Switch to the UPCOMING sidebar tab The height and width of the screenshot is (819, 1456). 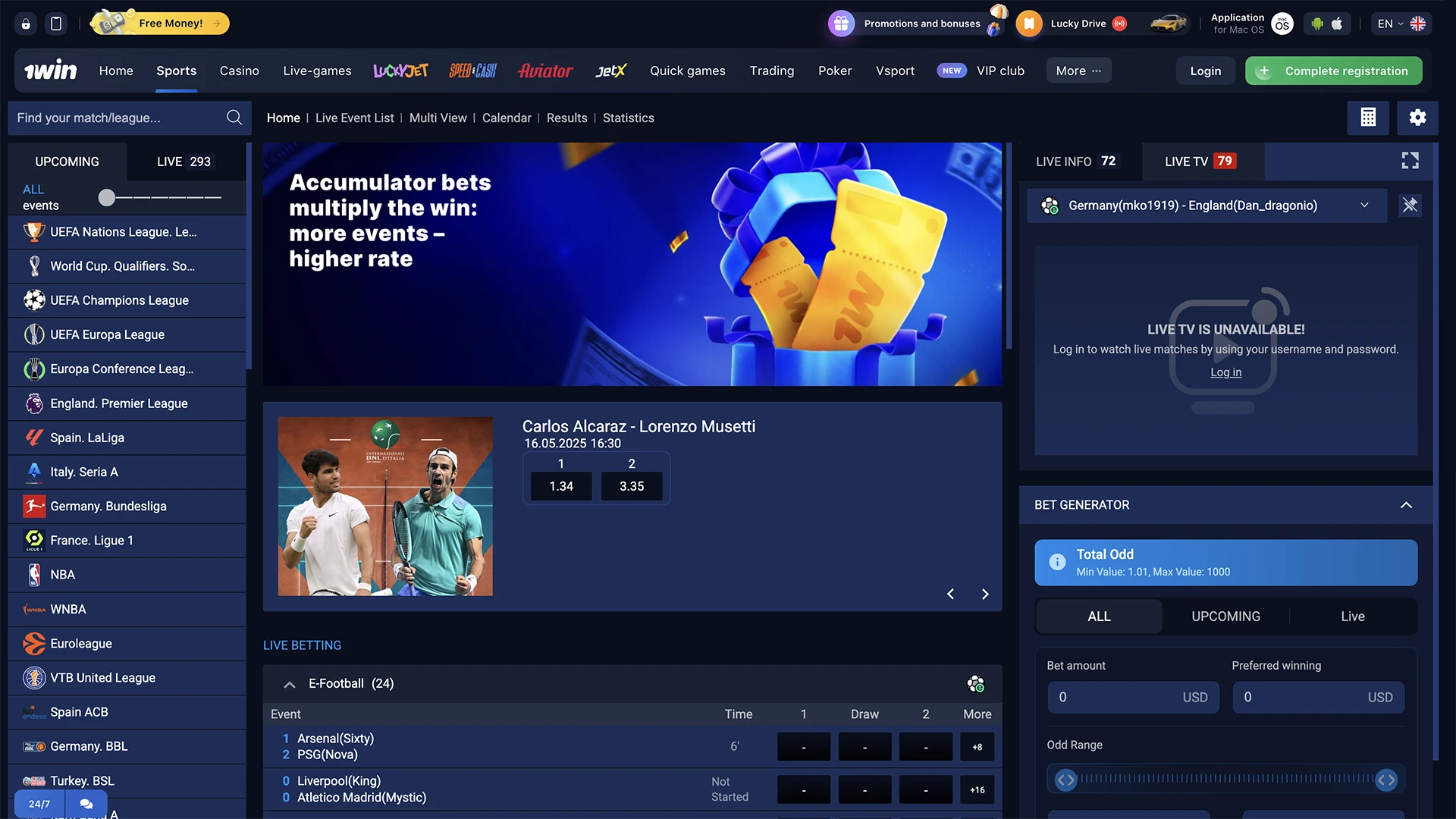[x=67, y=162]
